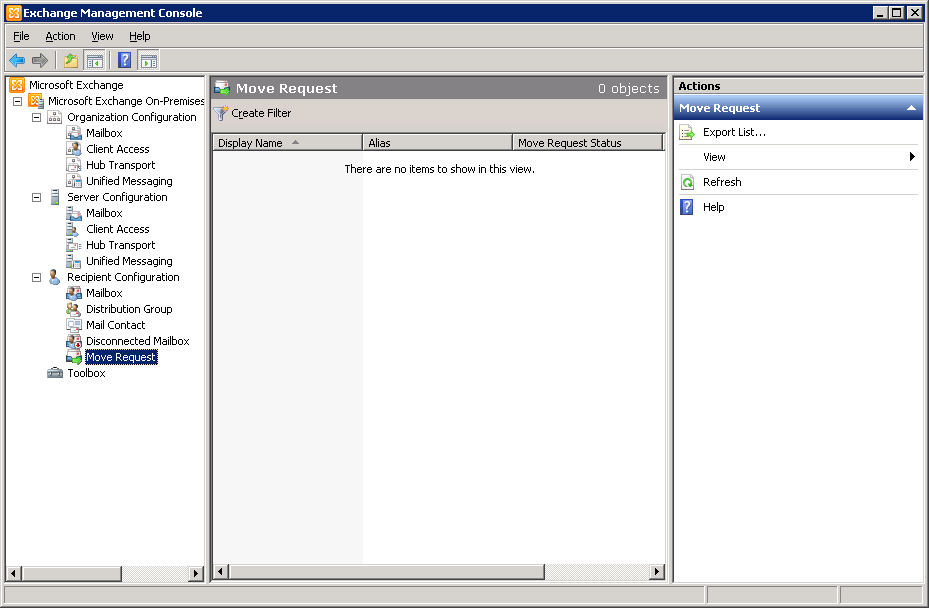Click the Export List icon in Actions

(687, 132)
